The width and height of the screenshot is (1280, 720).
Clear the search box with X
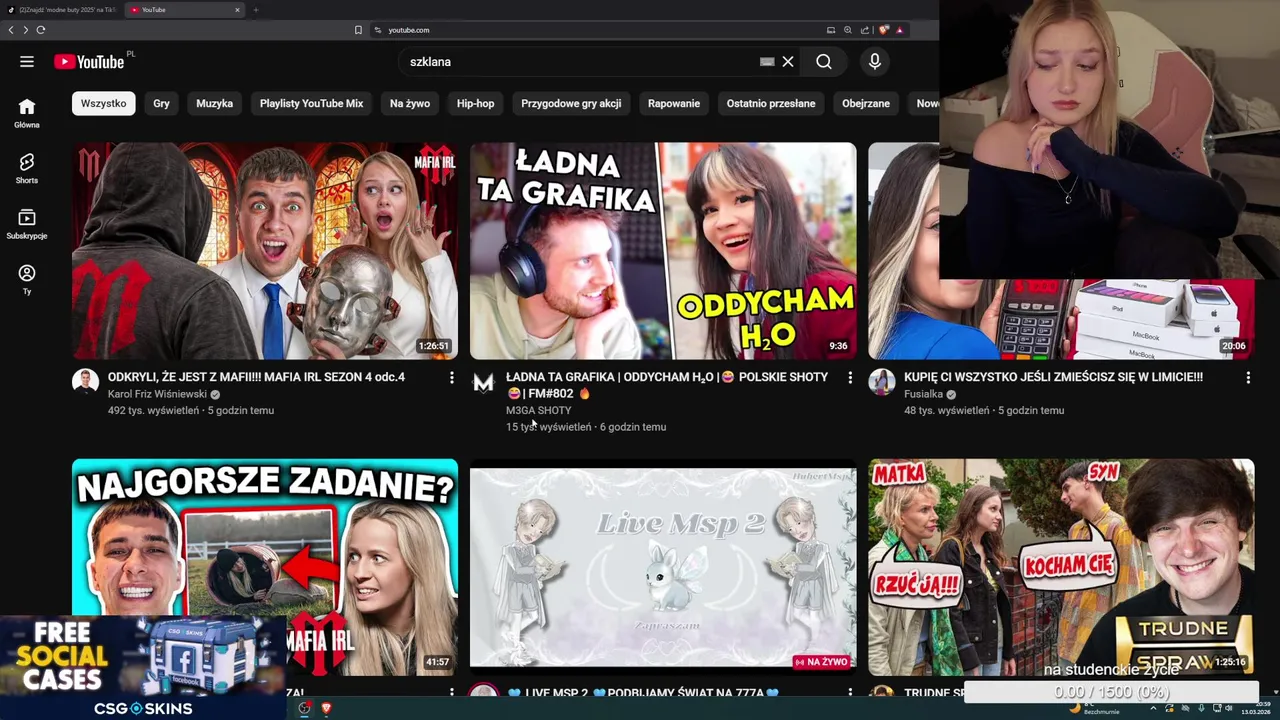(788, 62)
